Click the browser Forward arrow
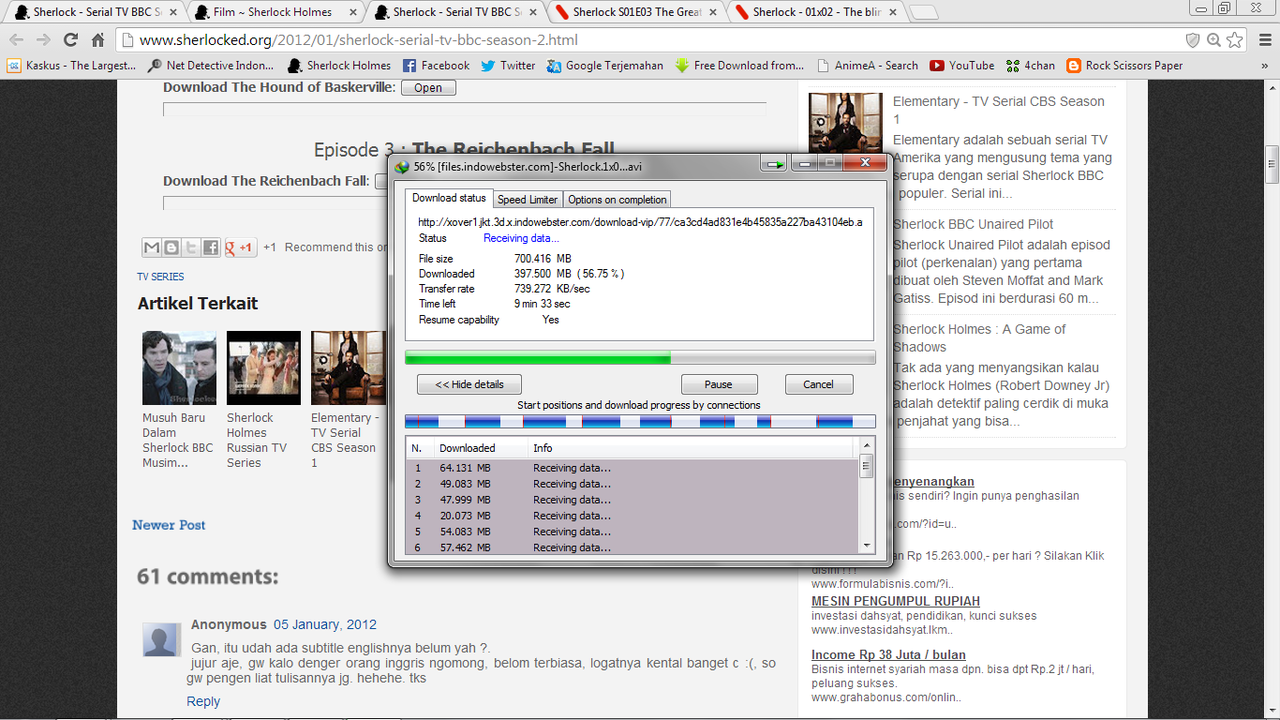1280x720 pixels. point(43,40)
